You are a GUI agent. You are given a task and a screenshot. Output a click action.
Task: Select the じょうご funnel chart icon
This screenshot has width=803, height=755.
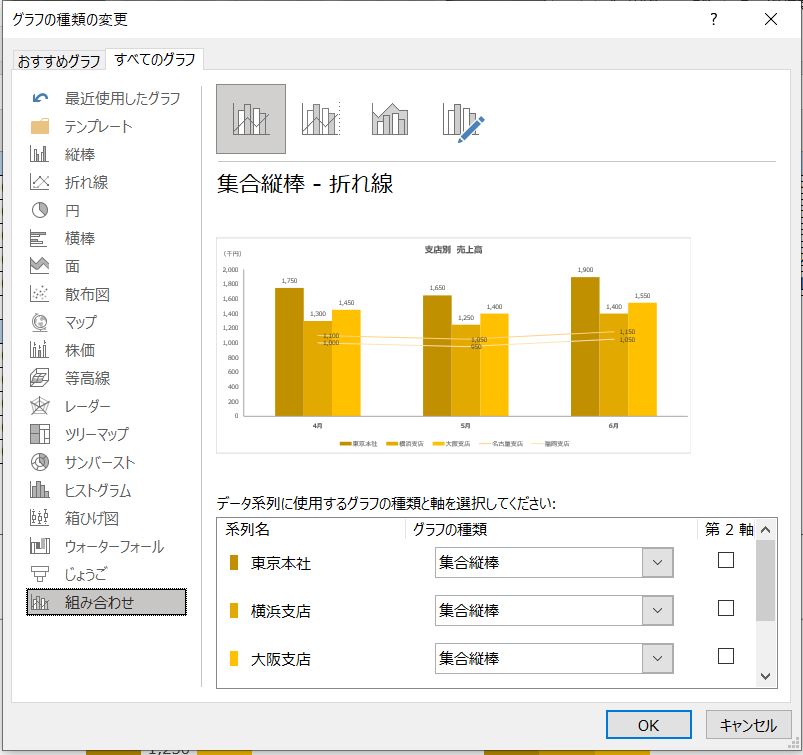(40, 574)
